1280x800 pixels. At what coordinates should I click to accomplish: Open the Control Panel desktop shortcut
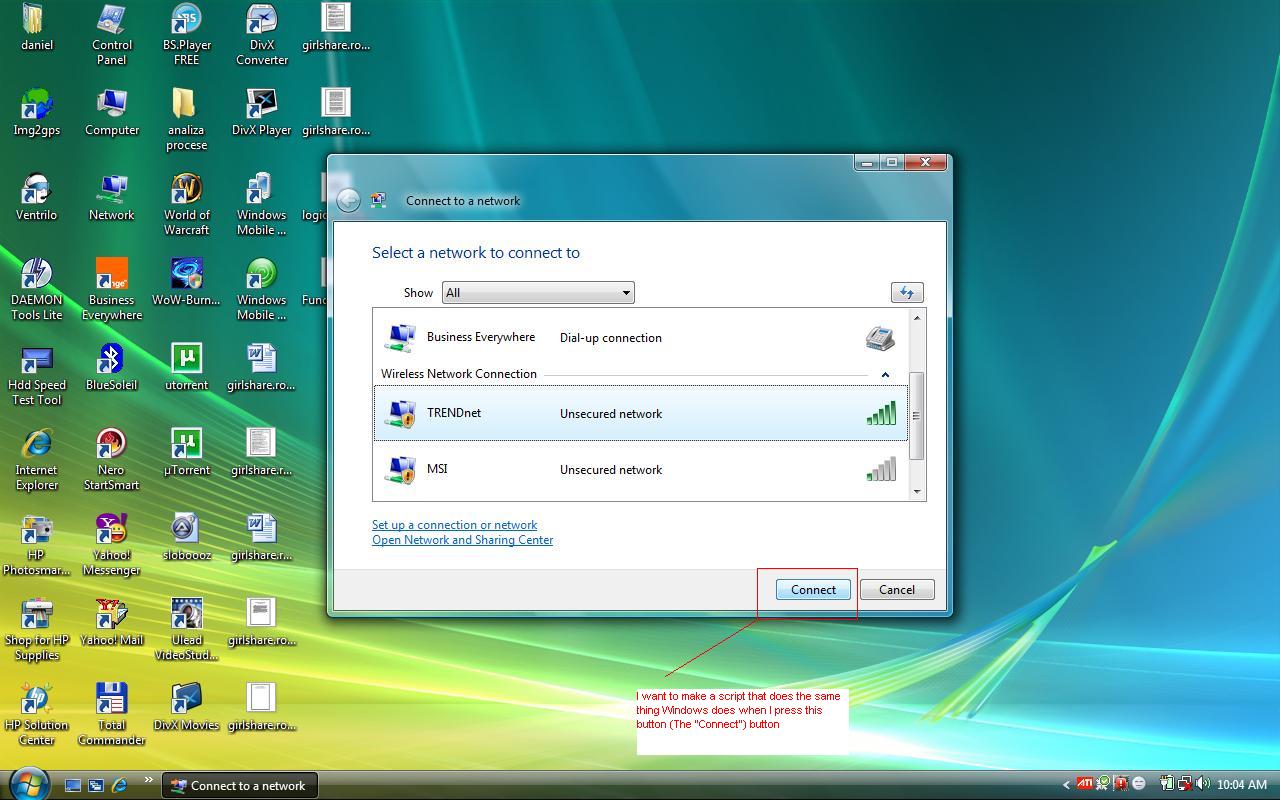[x=111, y=35]
